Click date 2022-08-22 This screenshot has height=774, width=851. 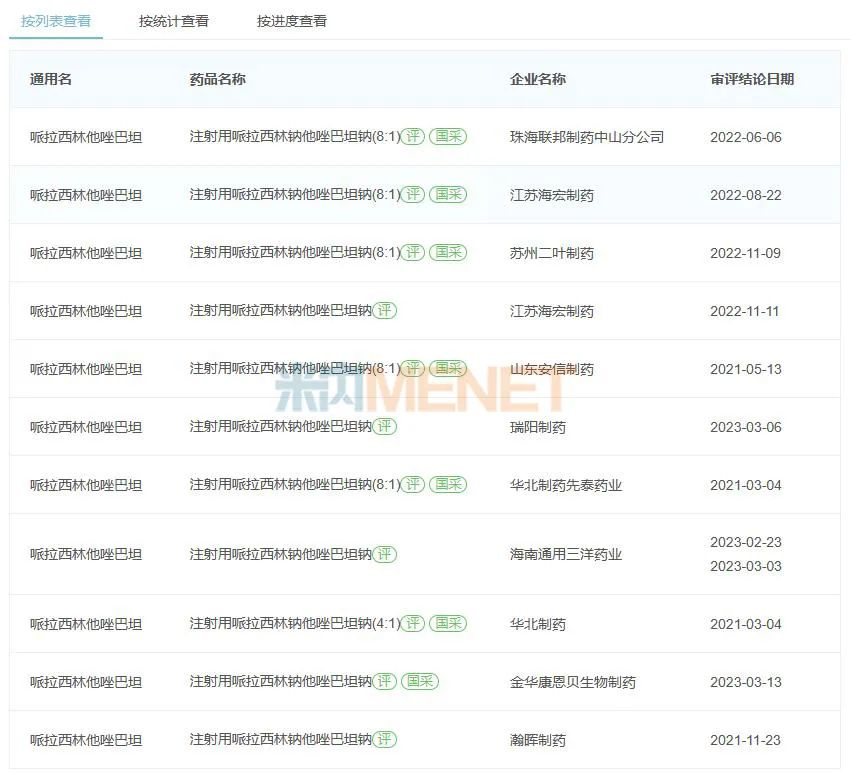pyautogui.click(x=746, y=195)
